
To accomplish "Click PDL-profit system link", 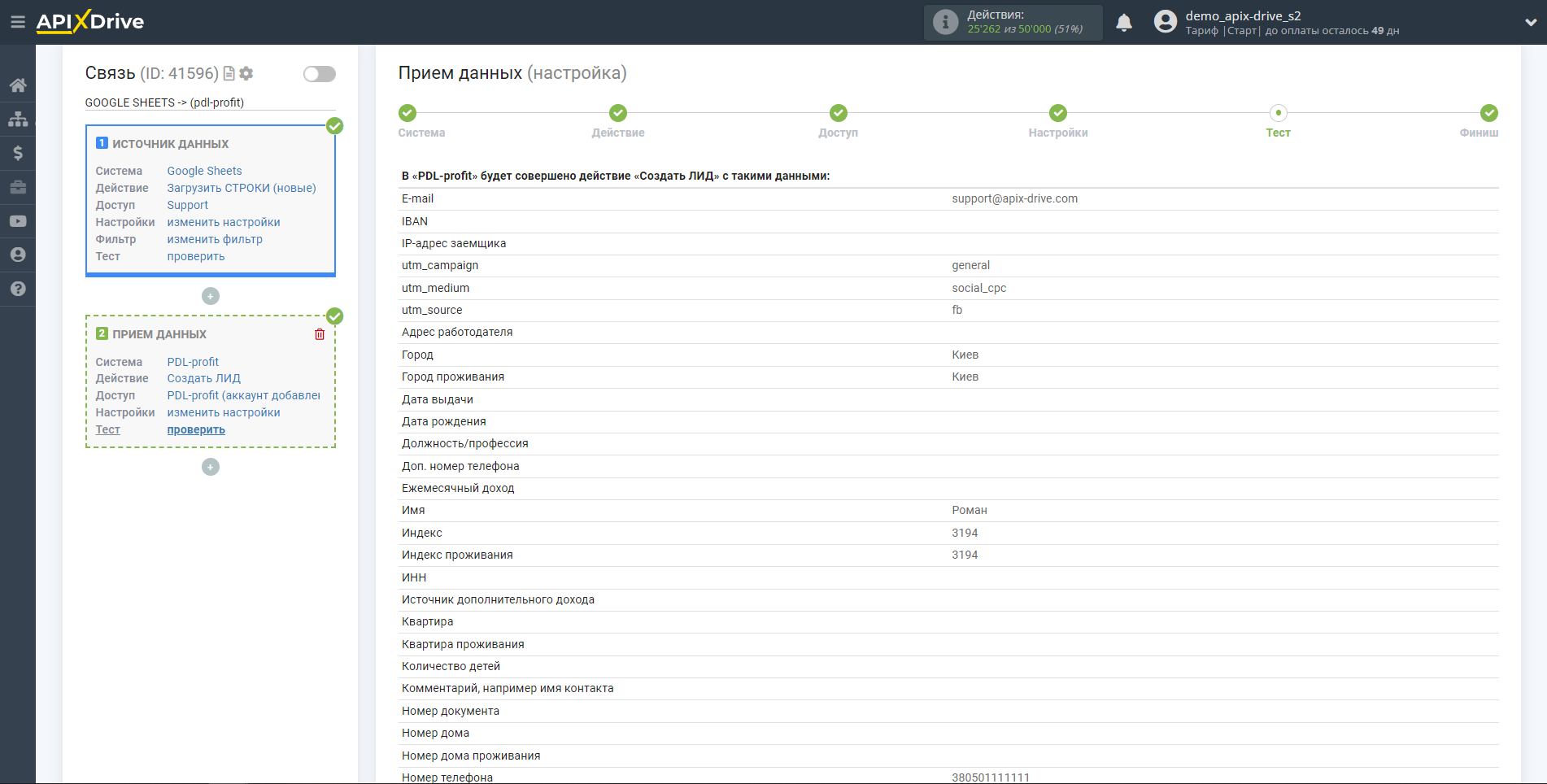I will pos(193,362).
